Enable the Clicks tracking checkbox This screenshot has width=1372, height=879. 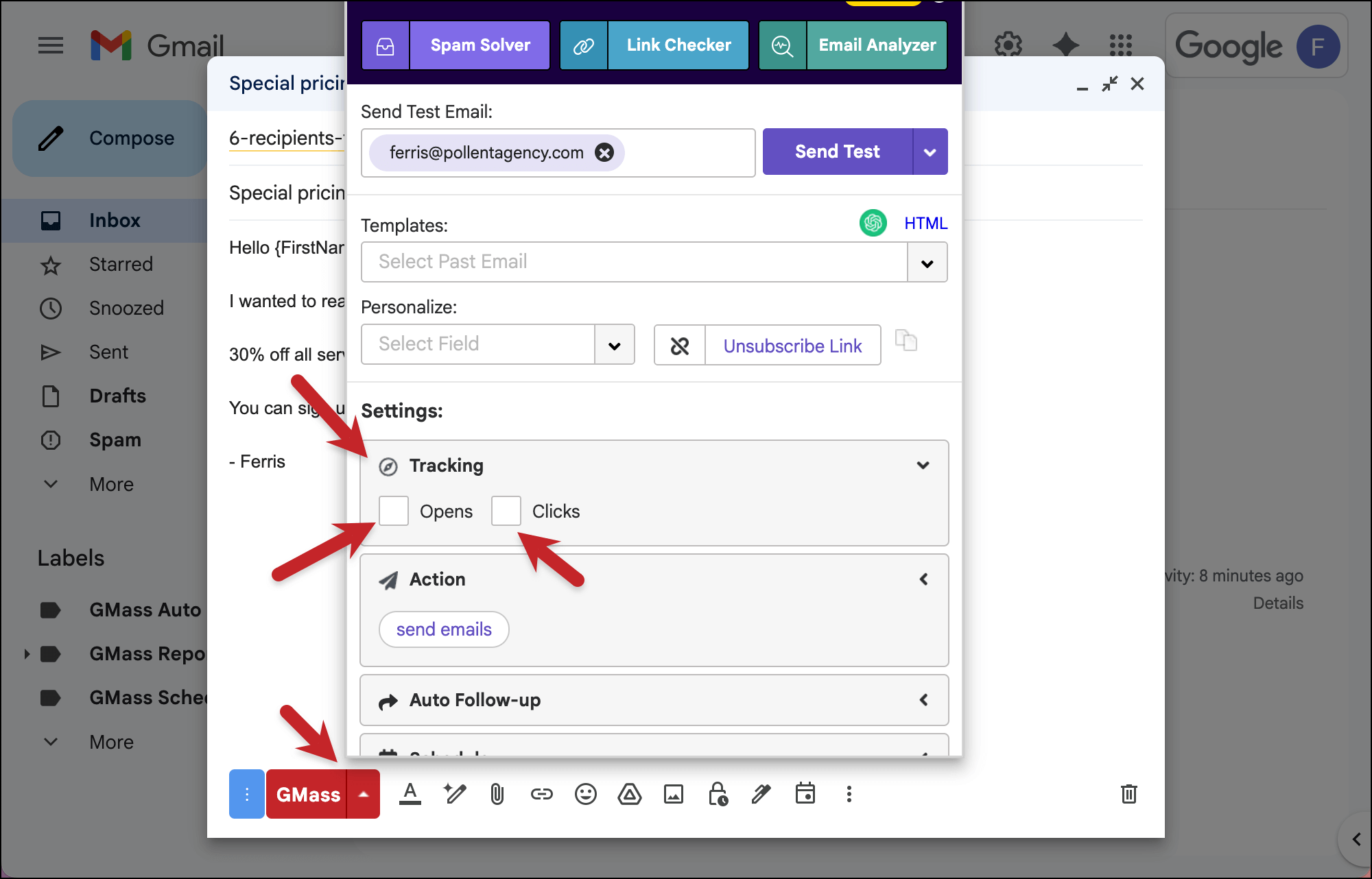[506, 511]
